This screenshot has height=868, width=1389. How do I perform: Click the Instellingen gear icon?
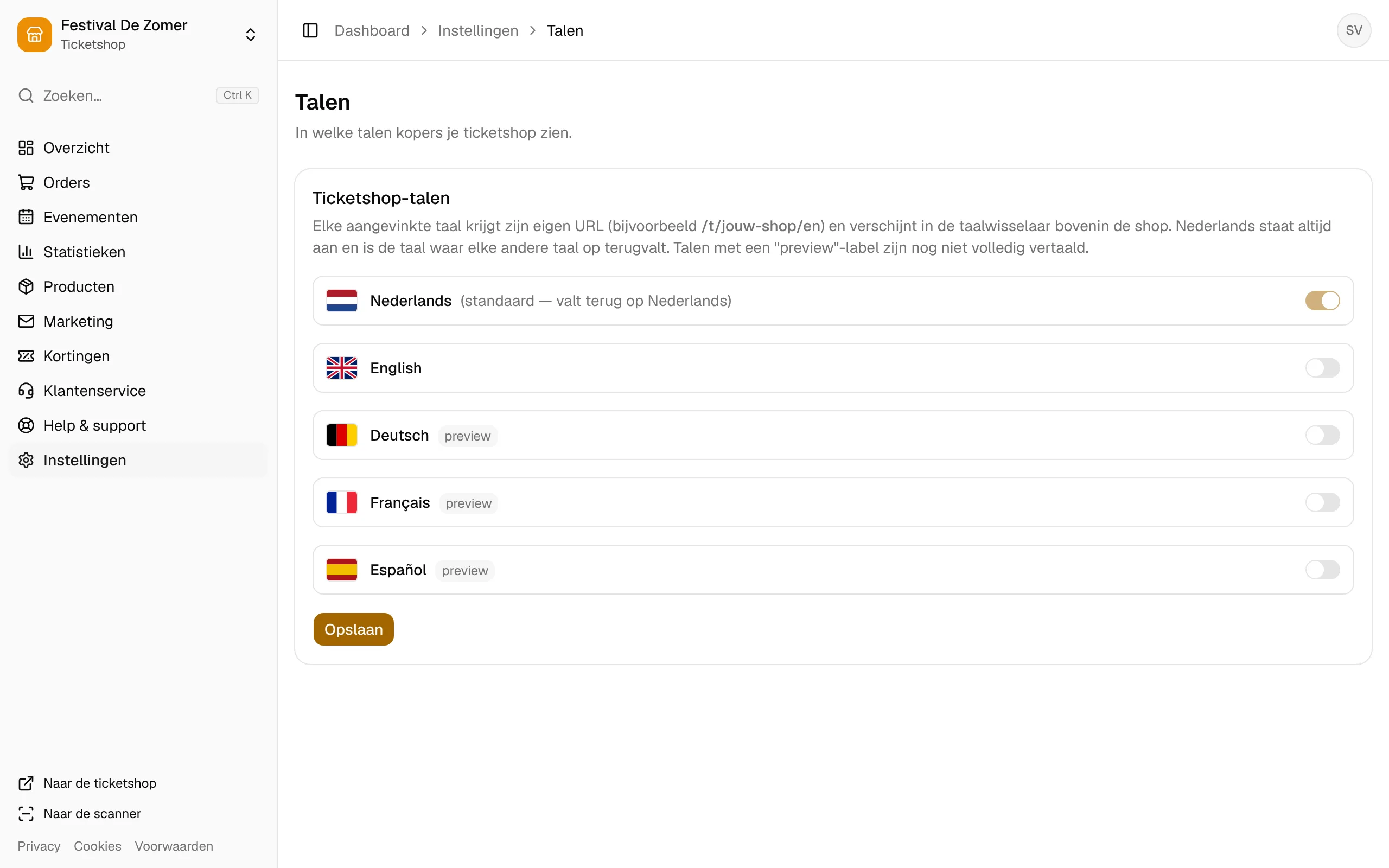click(x=26, y=461)
